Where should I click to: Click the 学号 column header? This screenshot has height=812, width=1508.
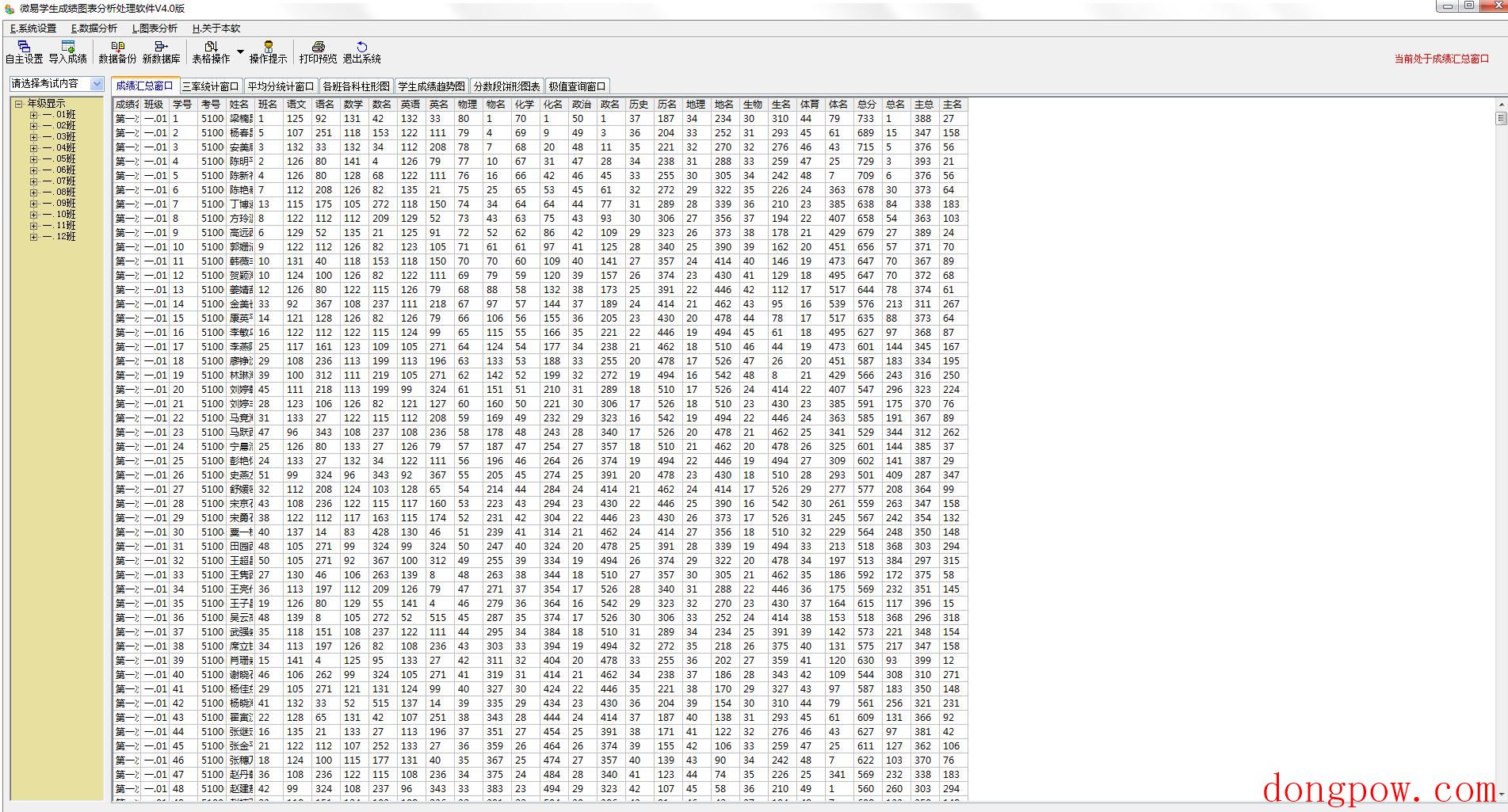click(x=182, y=105)
